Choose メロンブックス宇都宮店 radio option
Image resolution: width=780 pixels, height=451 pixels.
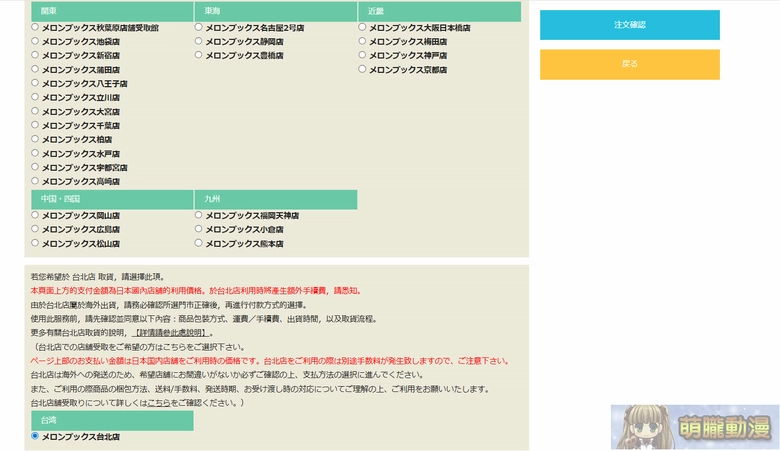[x=35, y=167]
